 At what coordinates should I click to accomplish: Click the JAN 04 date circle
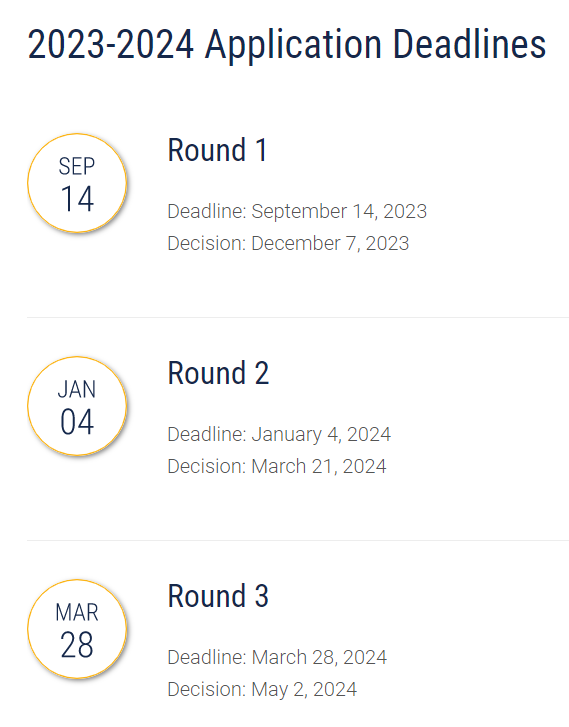77,406
